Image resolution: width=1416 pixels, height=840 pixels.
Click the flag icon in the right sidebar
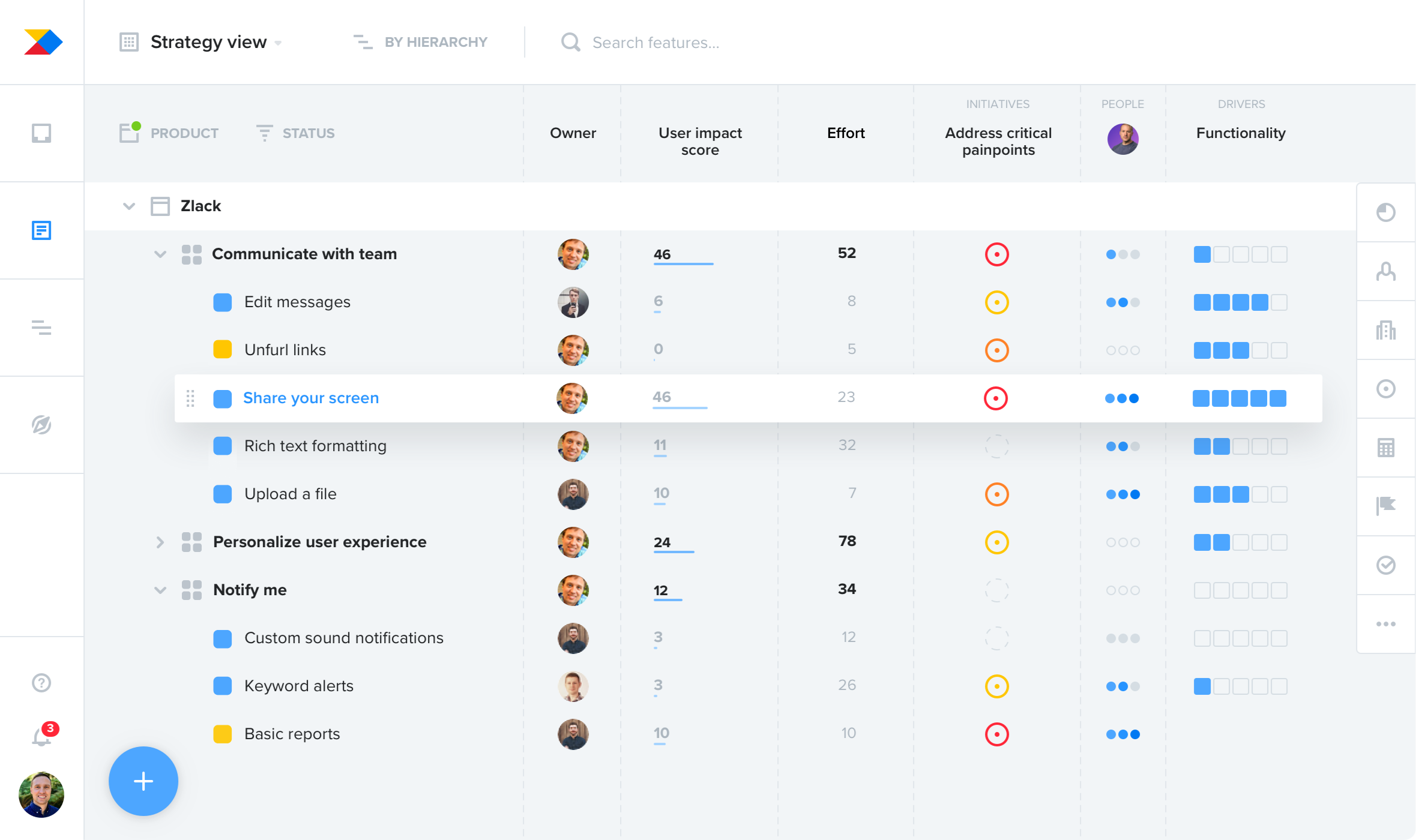[1386, 506]
